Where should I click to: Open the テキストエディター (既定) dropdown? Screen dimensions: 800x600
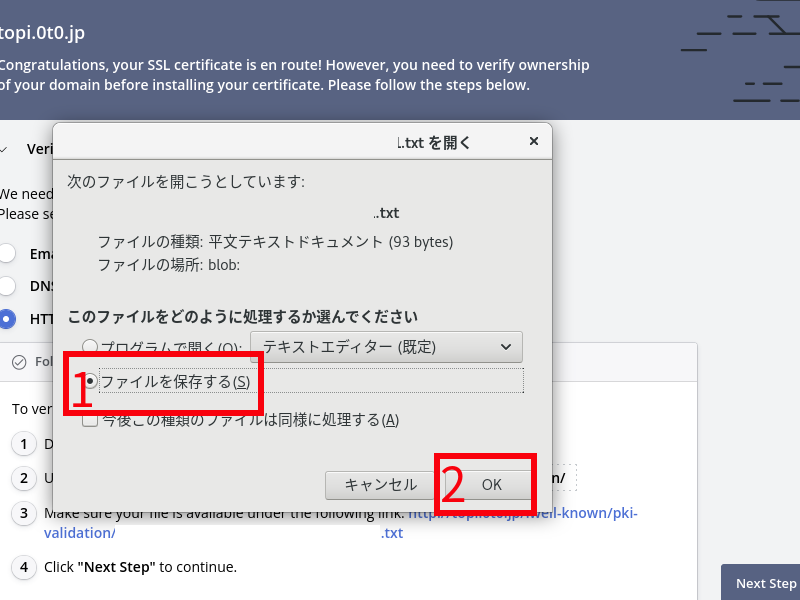(386, 347)
